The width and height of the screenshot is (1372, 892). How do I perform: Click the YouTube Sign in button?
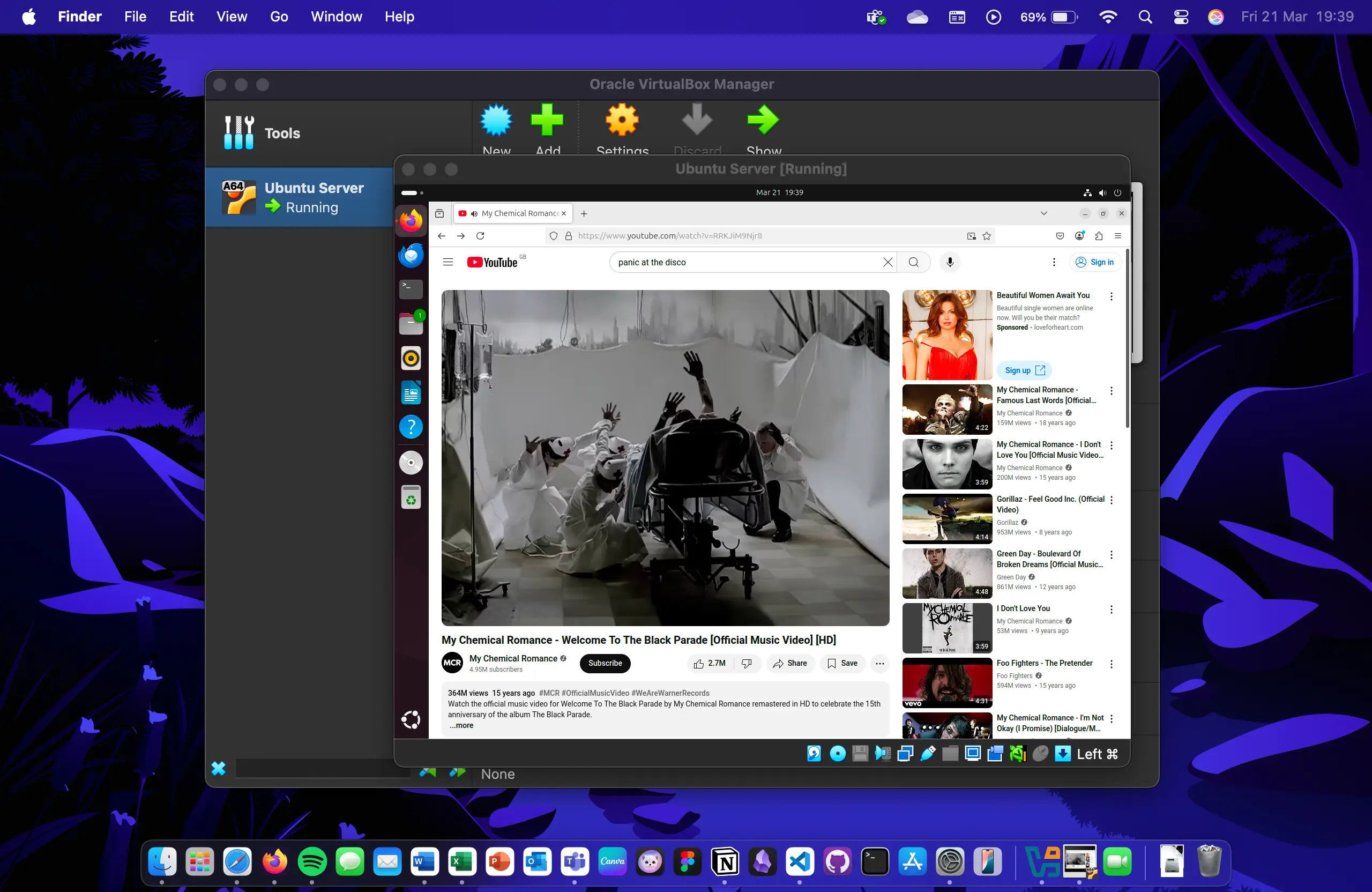1095,262
